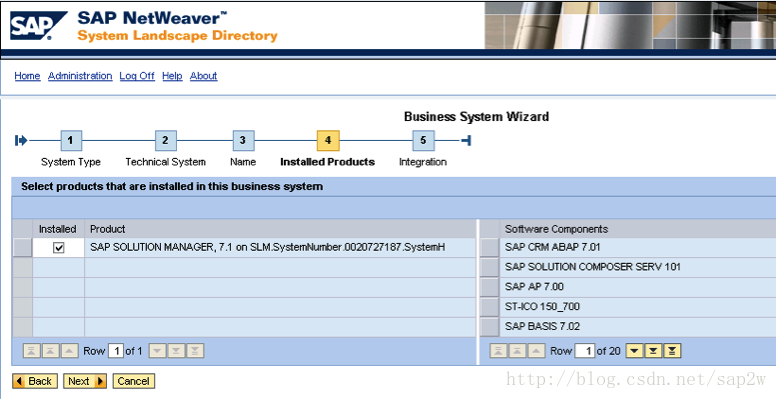Image resolution: width=777 pixels, height=399 pixels.
Task: Click the Log Off link
Action: [x=137, y=76]
